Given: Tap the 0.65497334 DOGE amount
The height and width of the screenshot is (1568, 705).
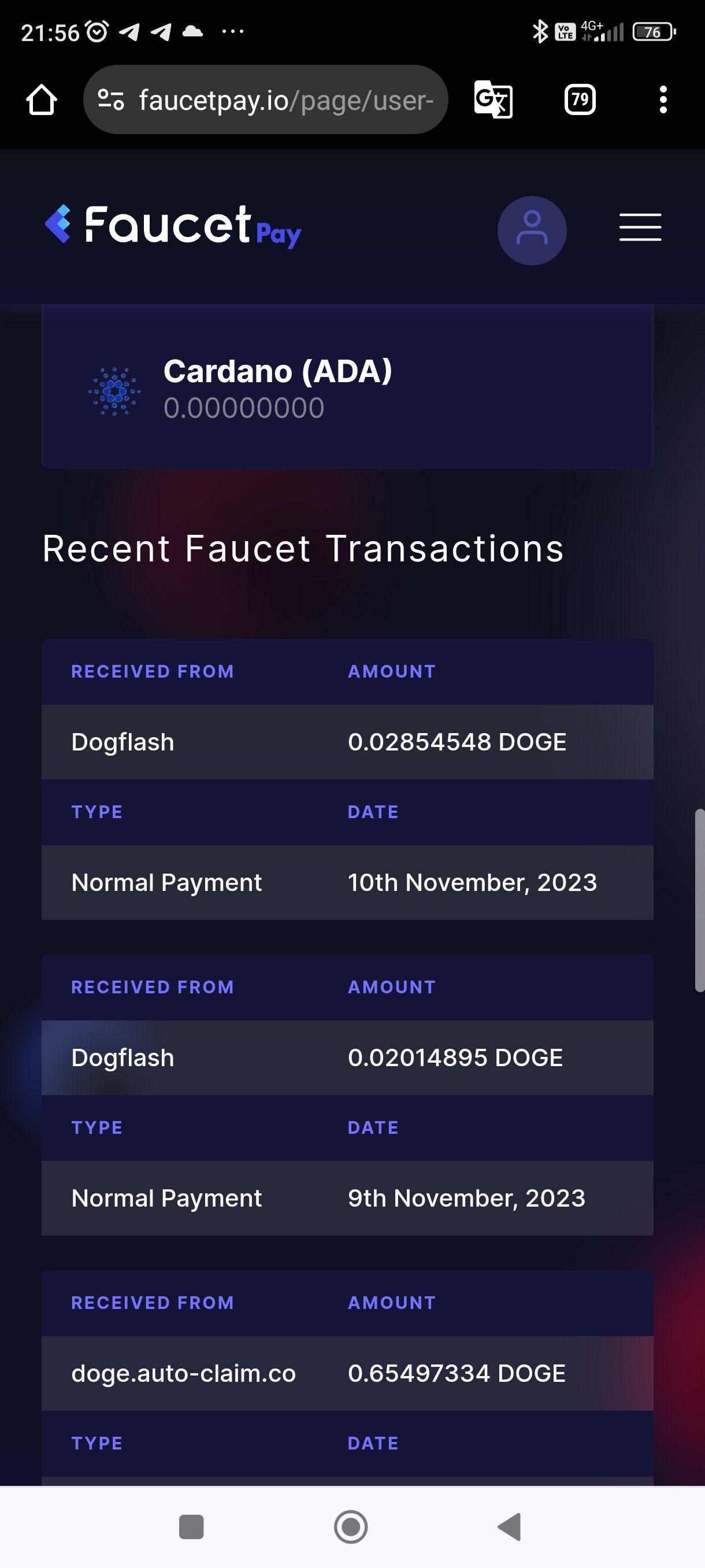Looking at the screenshot, I should pos(456,1373).
